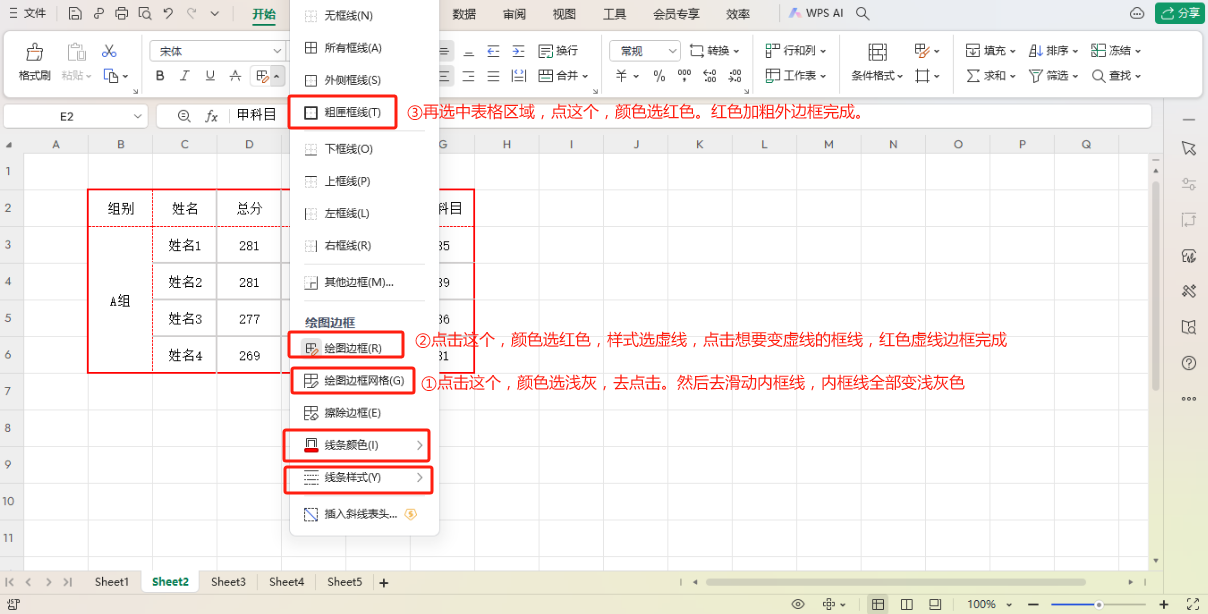
Task: Click the Sort 排序 button
Action: [x=1054, y=51]
